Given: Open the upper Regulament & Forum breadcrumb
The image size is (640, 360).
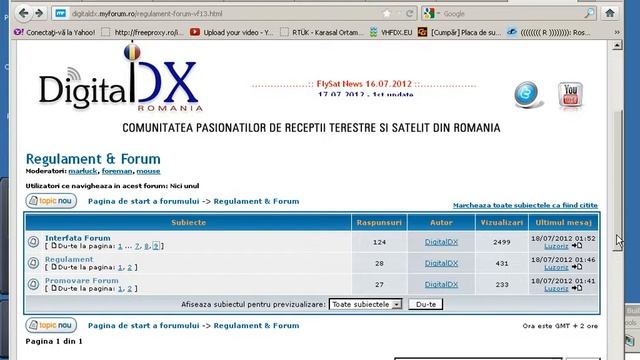Looking at the screenshot, I should [x=256, y=201].
